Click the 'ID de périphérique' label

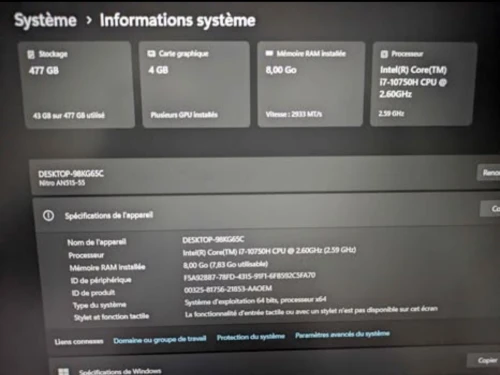click(101, 280)
